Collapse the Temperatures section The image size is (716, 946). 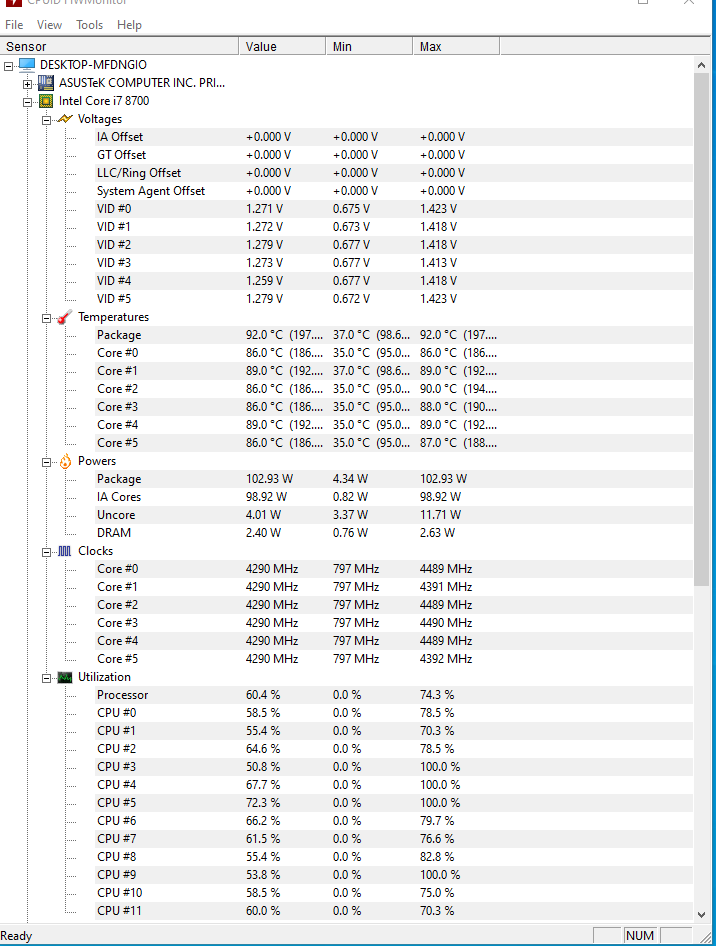click(46, 318)
